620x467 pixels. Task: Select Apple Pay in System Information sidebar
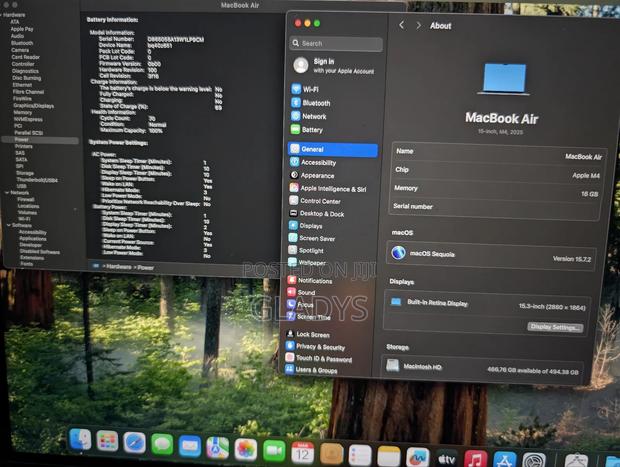[x=22, y=29]
